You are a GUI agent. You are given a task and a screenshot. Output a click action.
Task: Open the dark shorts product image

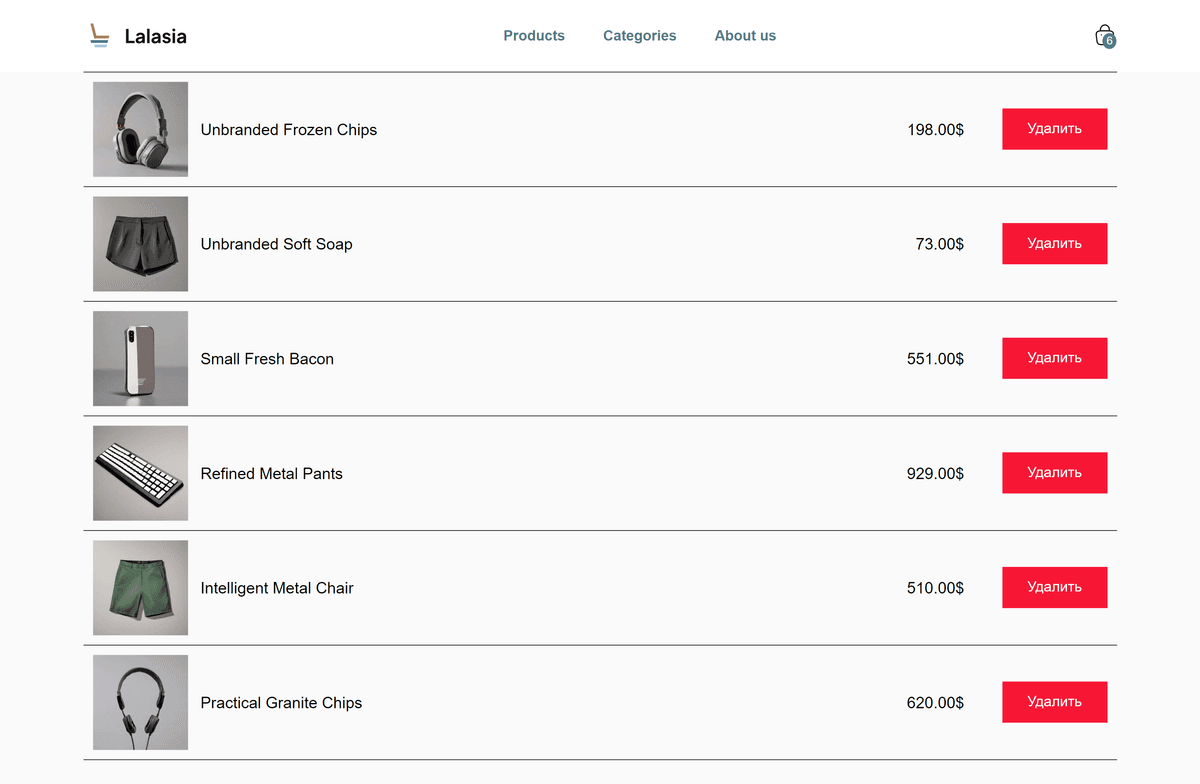(140, 244)
